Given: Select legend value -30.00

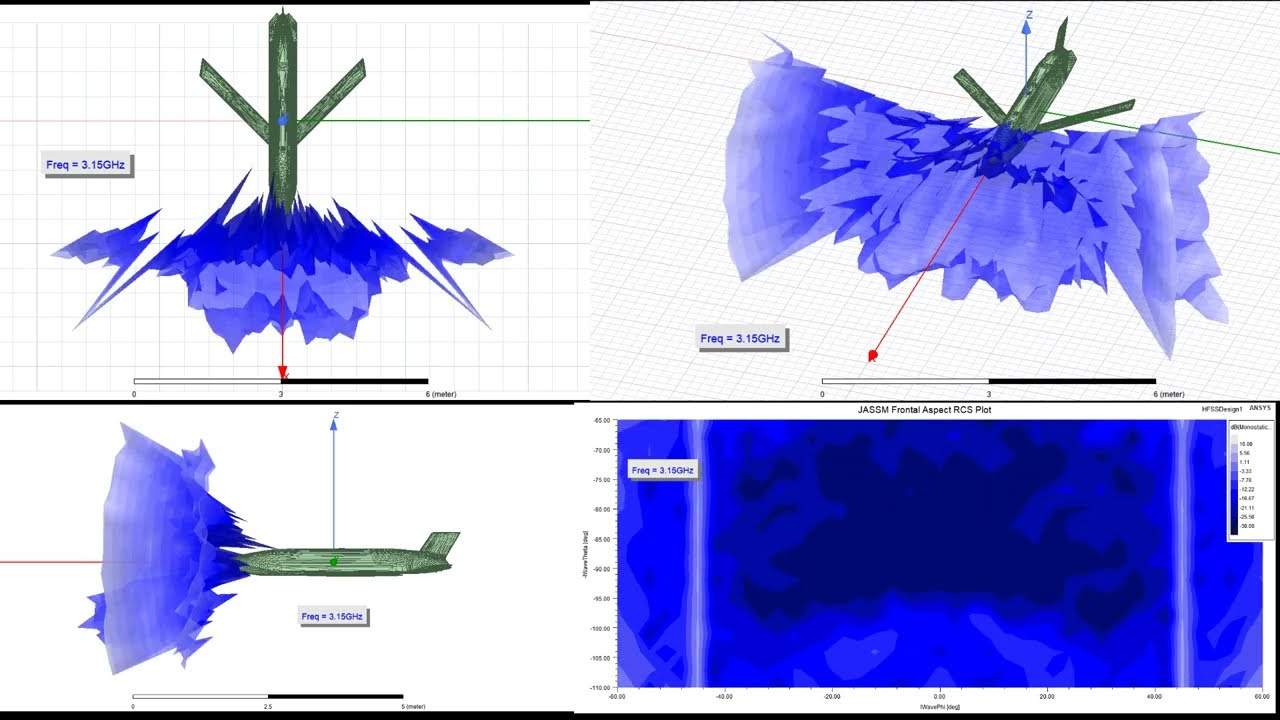Looking at the screenshot, I should point(1246,526).
